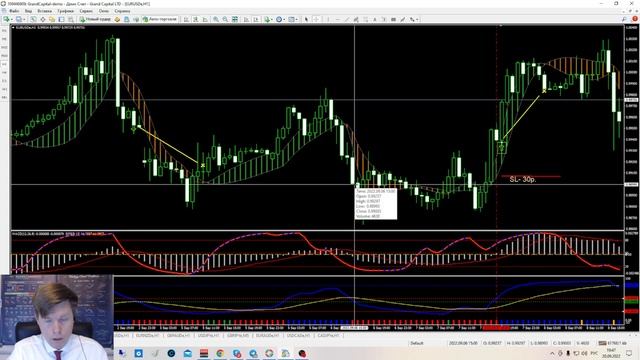Select the SL- 30p. text label on chart
This screenshot has width=640, height=360.
click(522, 180)
